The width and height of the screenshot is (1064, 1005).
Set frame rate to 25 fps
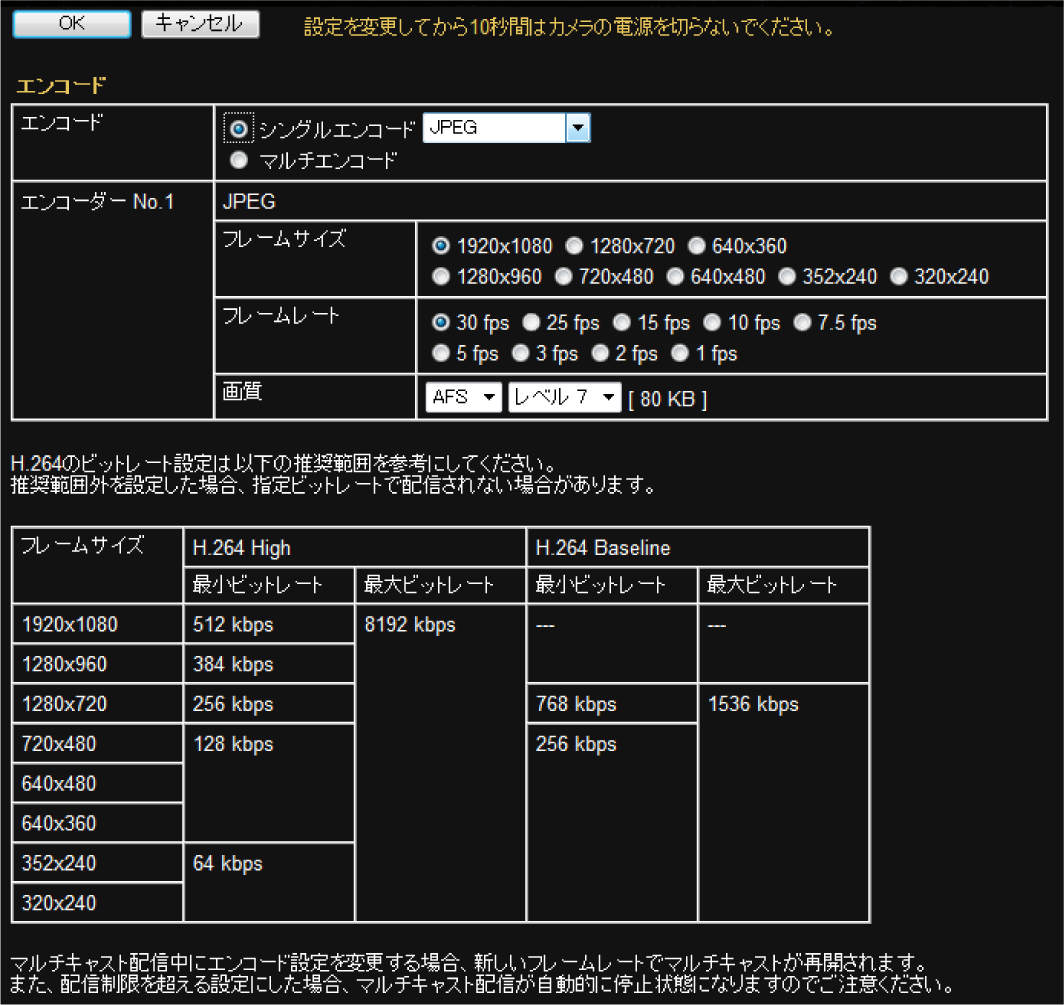tap(531, 323)
